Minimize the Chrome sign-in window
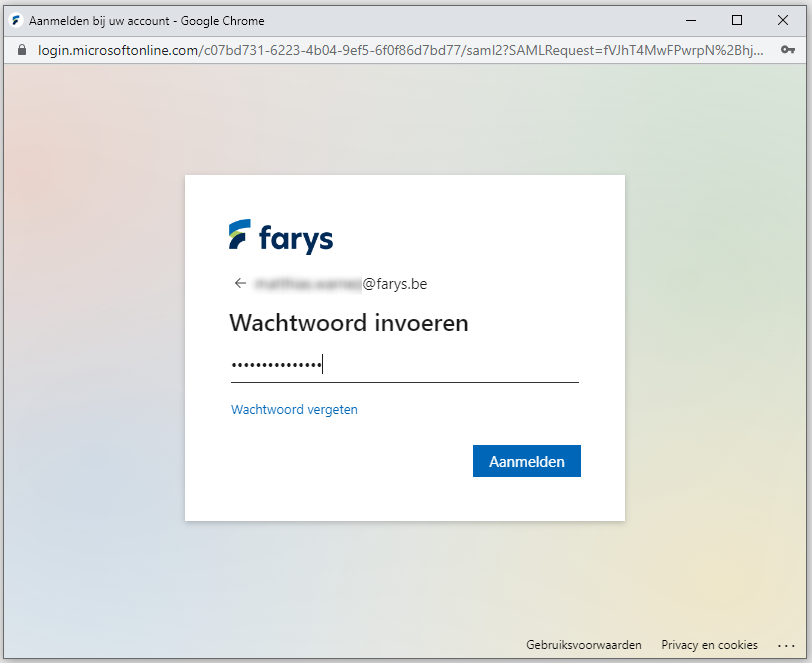 coord(691,21)
